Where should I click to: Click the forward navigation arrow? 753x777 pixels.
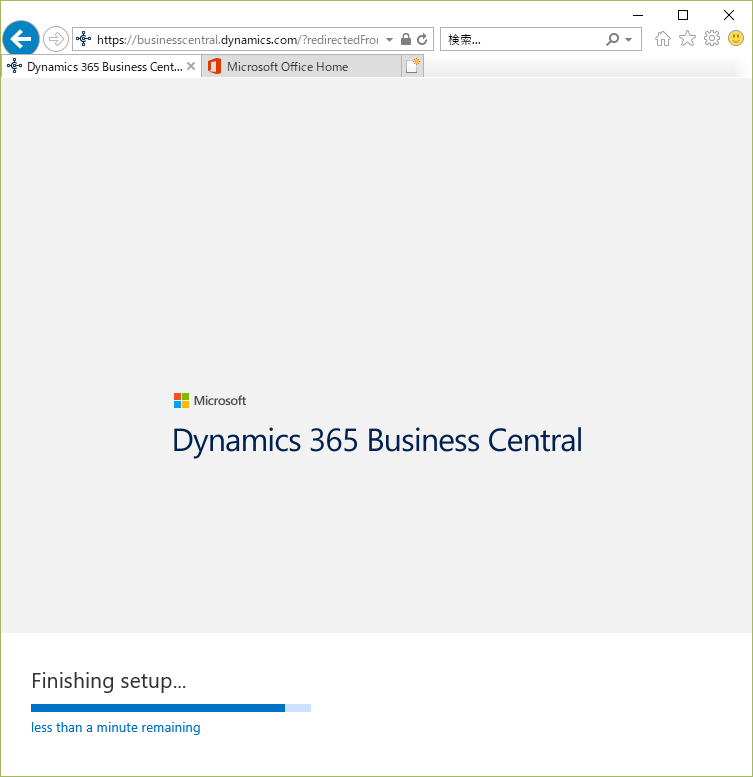[x=55, y=39]
